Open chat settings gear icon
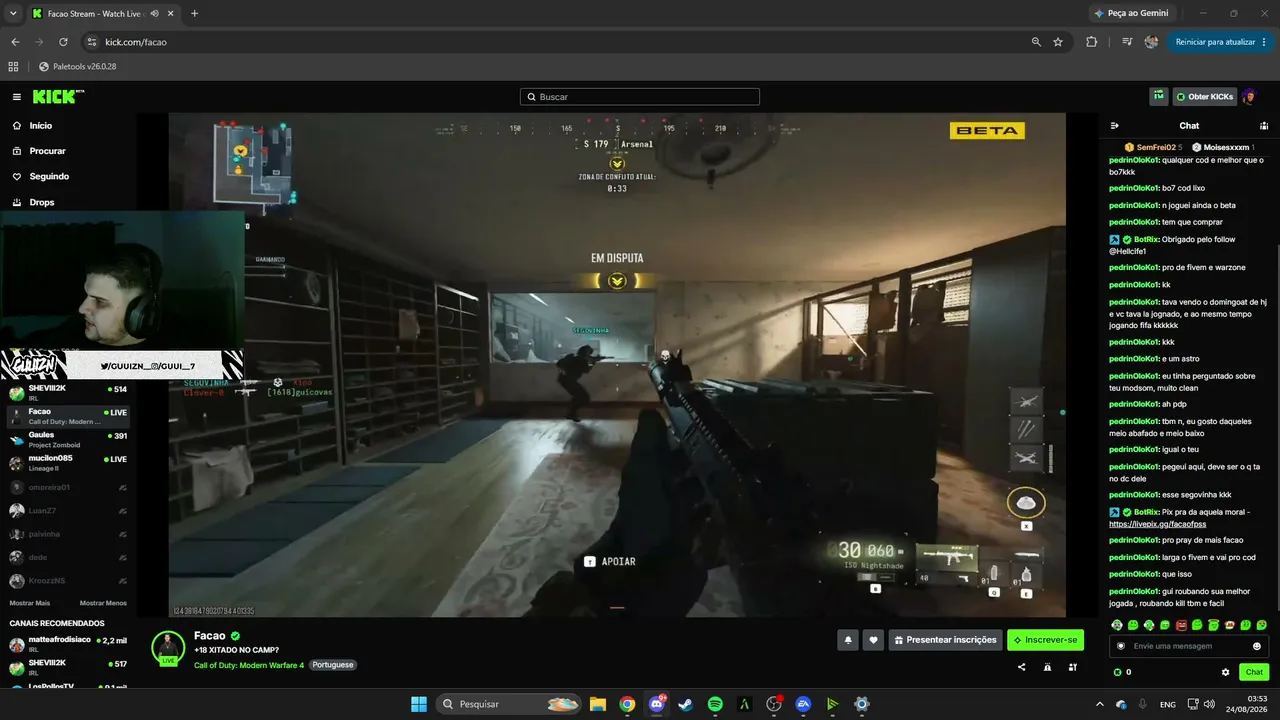Viewport: 1280px width, 720px height. [1225, 672]
